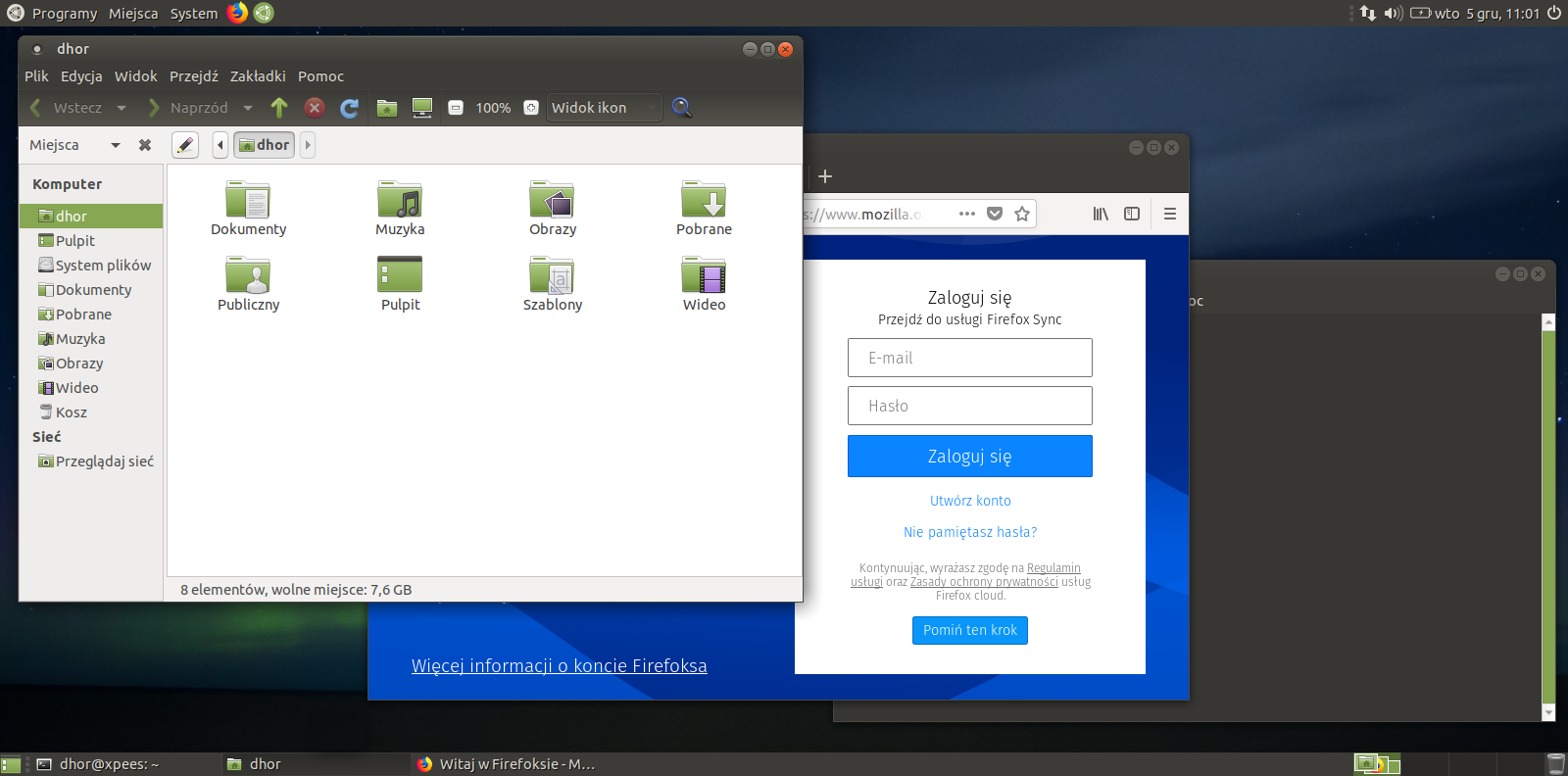Viewport: 1568px width, 776px height.
Task: Open file search with magnifier icon
Action: coord(682,108)
